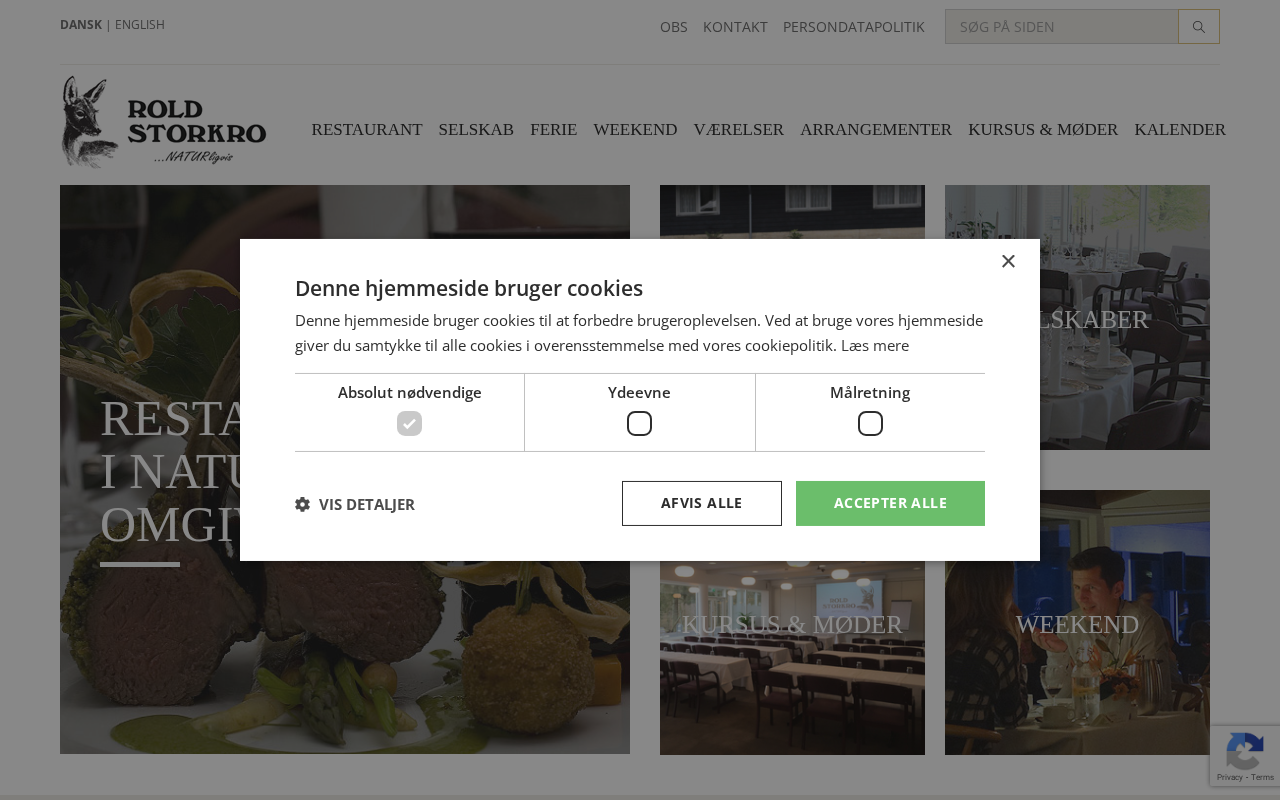Open the Restaurant menu item
The image size is (1280, 800).
click(x=366, y=129)
